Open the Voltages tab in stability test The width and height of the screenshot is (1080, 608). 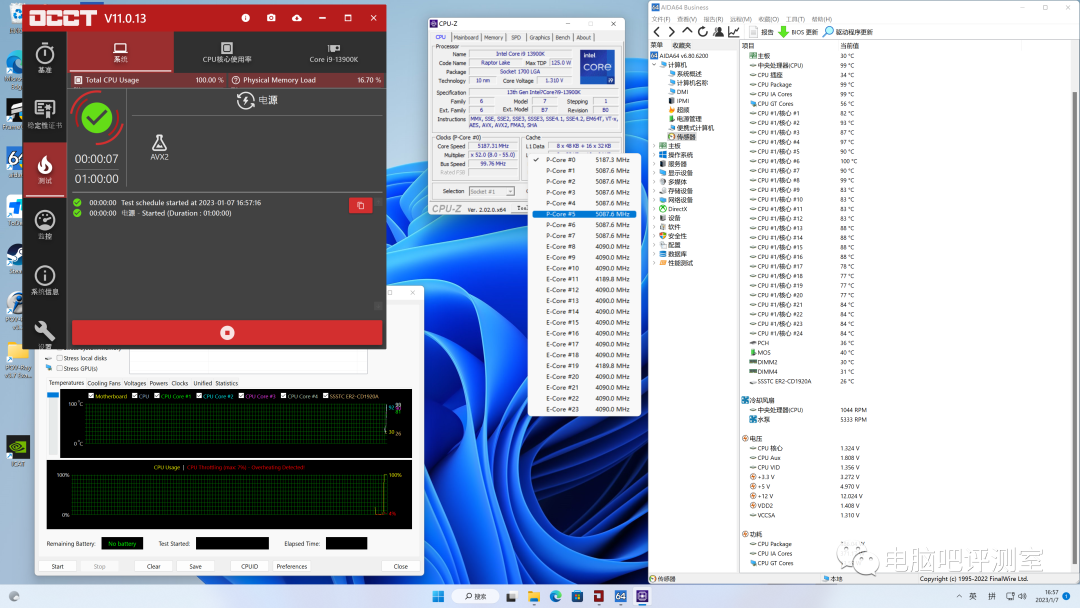[x=135, y=384]
